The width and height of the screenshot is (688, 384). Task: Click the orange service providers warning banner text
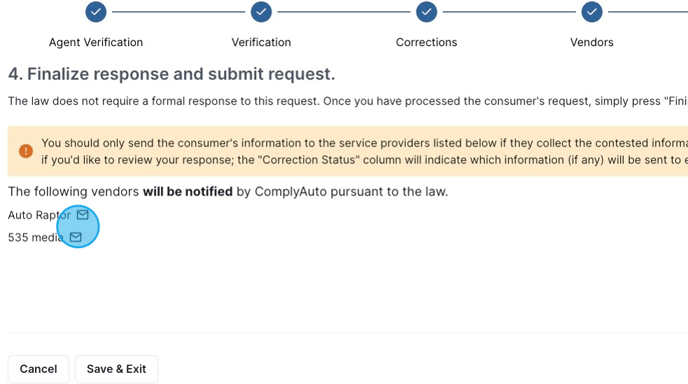[365, 151]
